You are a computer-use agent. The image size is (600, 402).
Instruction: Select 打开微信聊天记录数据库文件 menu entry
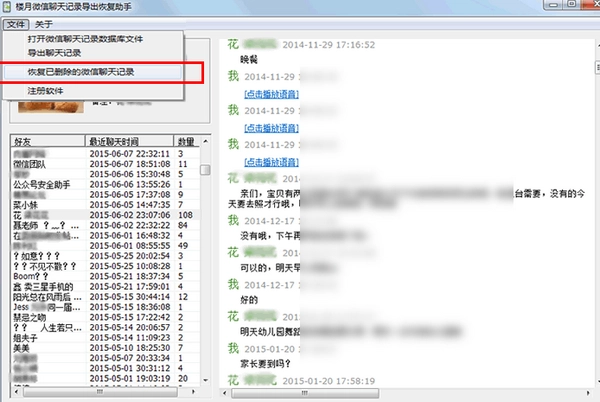pos(81,39)
